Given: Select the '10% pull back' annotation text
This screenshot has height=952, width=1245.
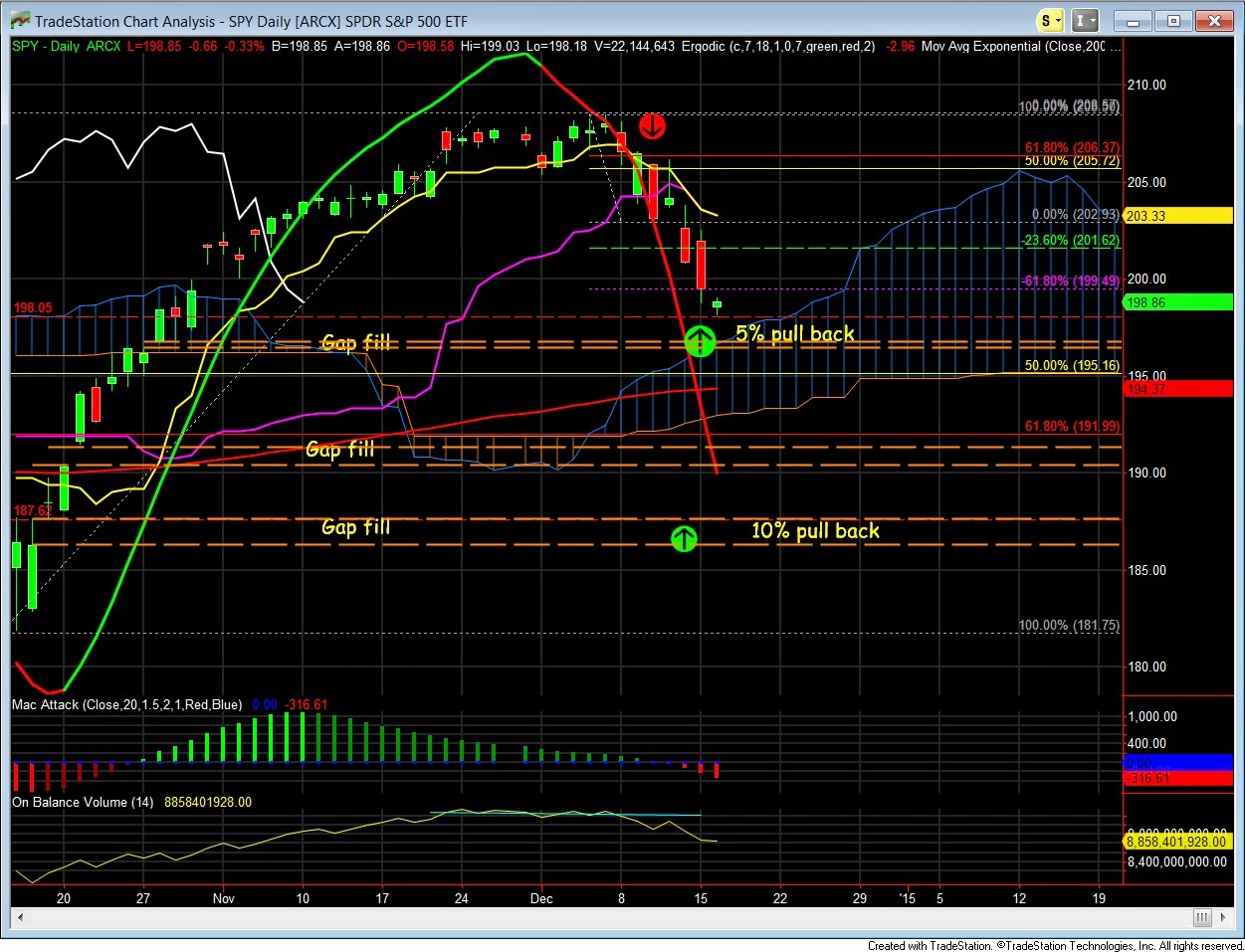Looking at the screenshot, I should pyautogui.click(x=815, y=531).
